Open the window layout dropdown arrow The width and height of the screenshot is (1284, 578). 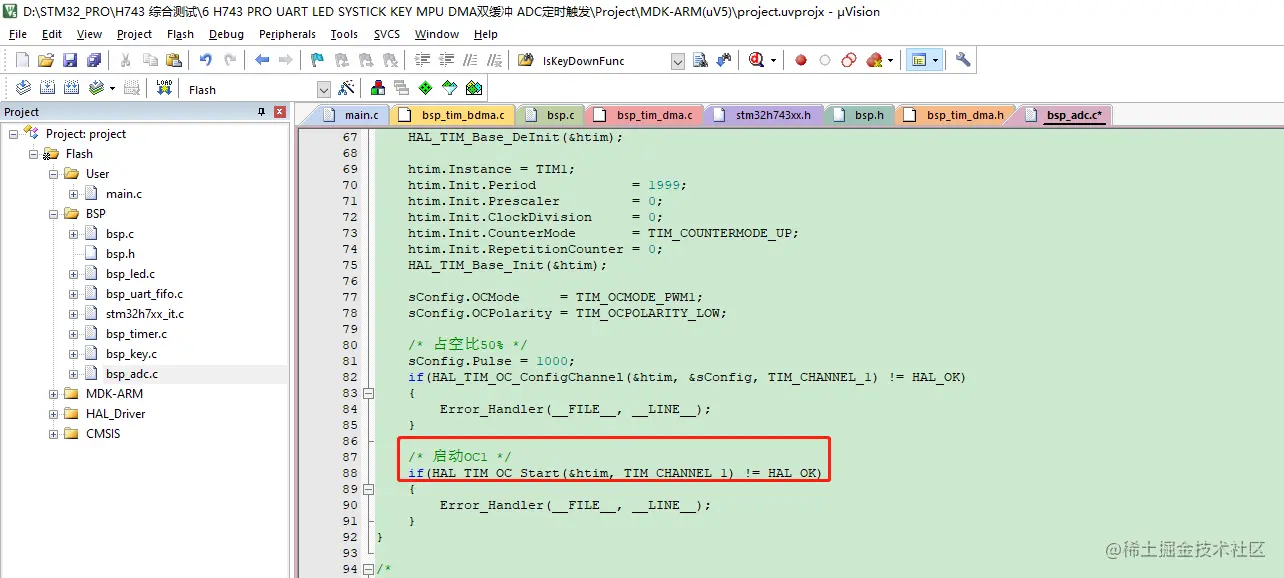coord(936,60)
